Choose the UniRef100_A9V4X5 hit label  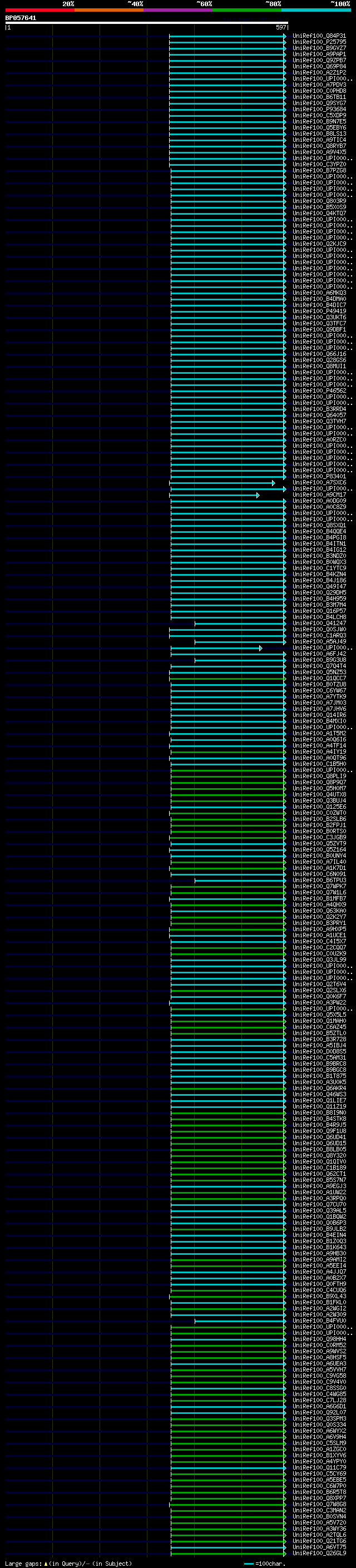(x=319, y=152)
